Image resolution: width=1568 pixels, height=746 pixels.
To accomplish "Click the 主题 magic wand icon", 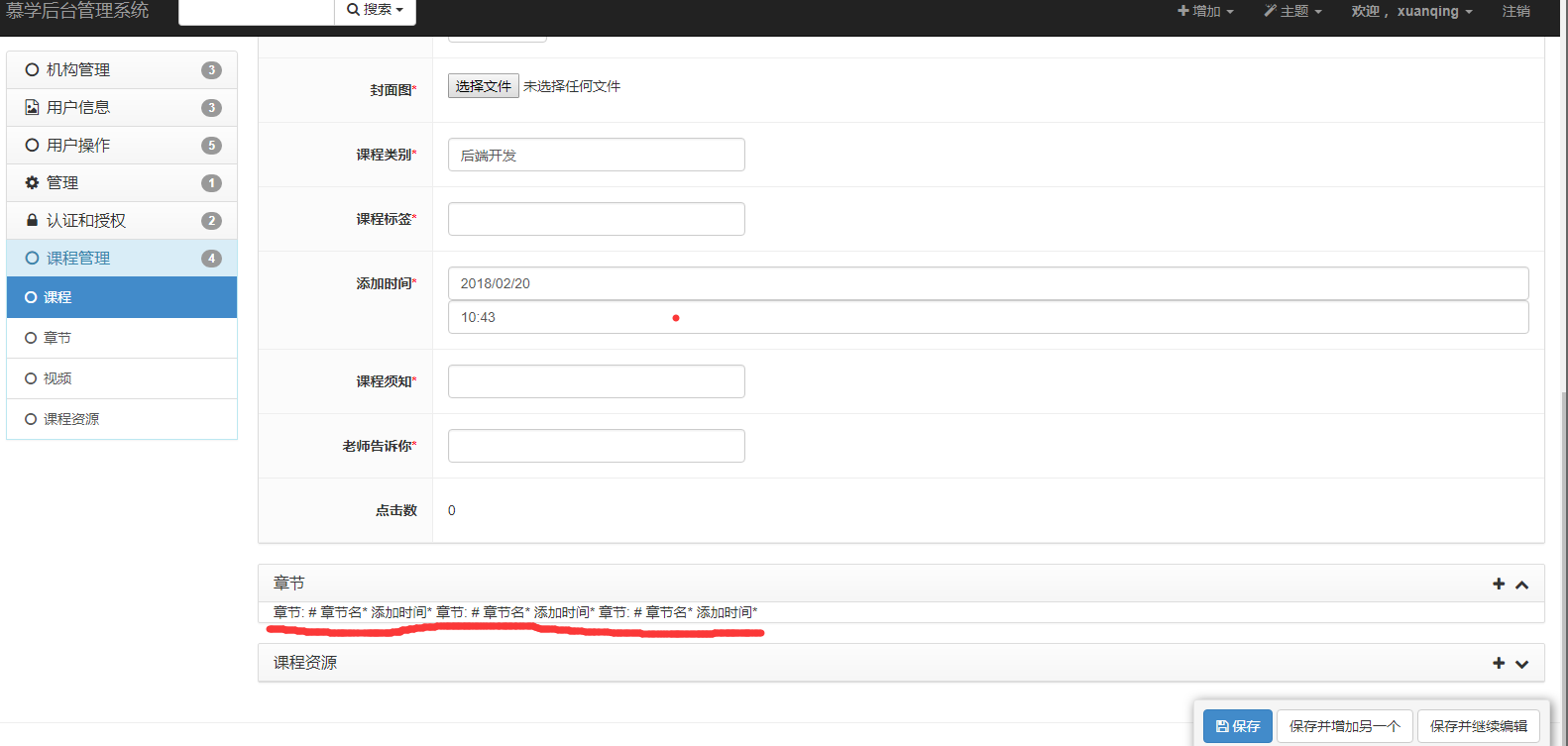I will tap(1270, 11).
